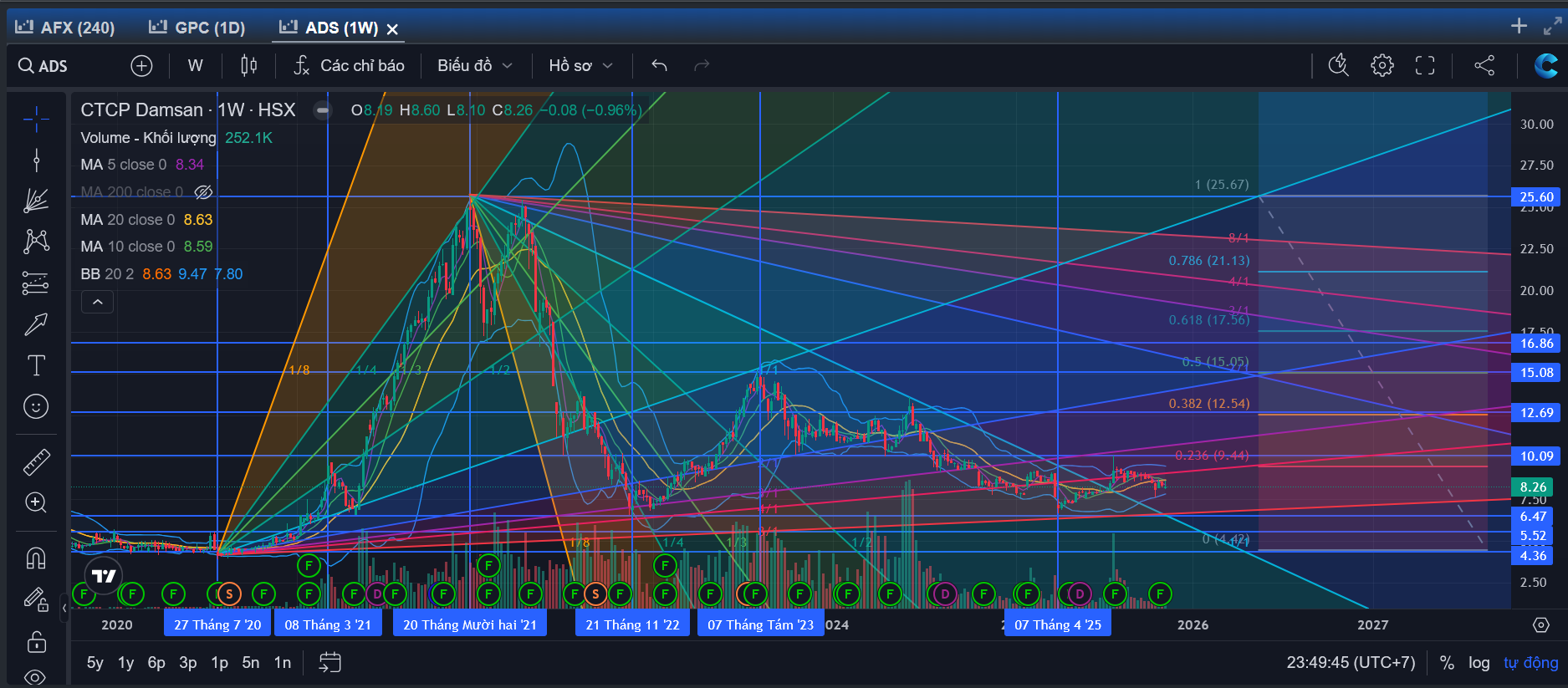Image resolution: width=1568 pixels, height=688 pixels.
Task: Set the range to 5y
Action: click(x=95, y=663)
